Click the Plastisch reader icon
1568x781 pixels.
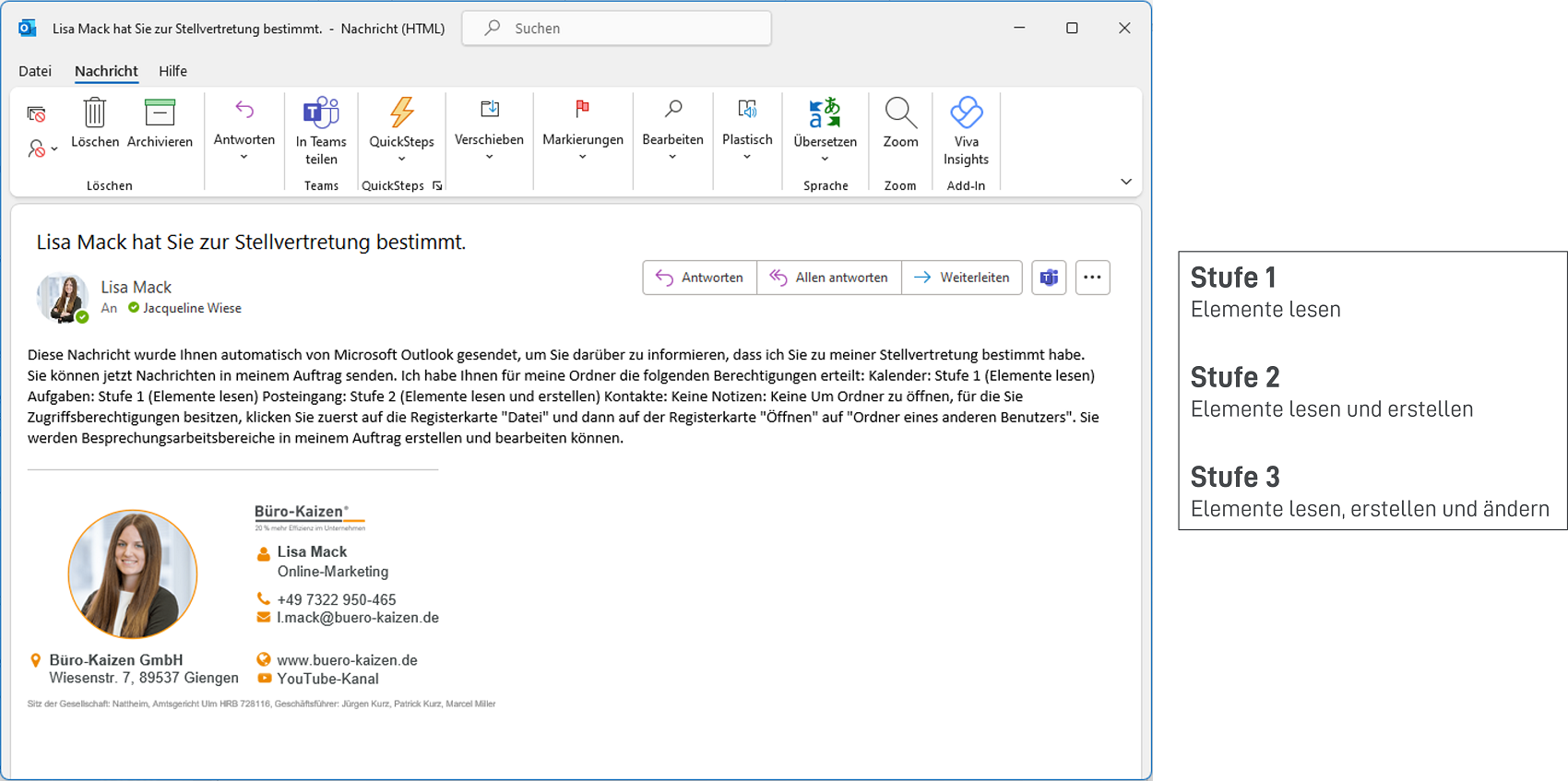click(x=747, y=110)
